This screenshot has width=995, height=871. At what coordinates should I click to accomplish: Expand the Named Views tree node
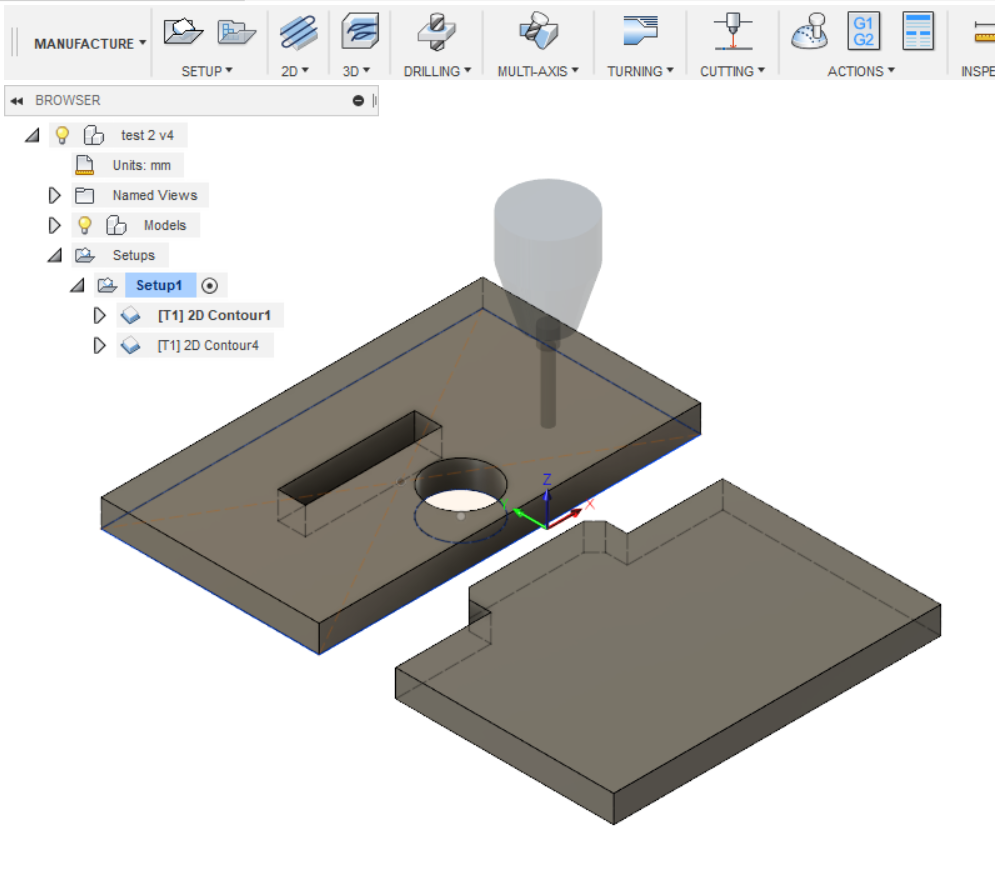pyautogui.click(x=55, y=195)
